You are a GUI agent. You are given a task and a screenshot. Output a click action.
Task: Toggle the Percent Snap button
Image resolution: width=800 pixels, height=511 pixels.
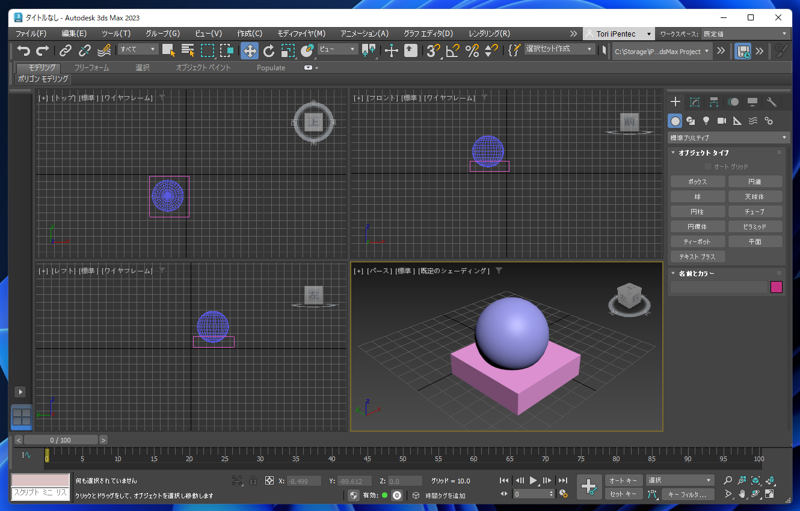pos(472,50)
